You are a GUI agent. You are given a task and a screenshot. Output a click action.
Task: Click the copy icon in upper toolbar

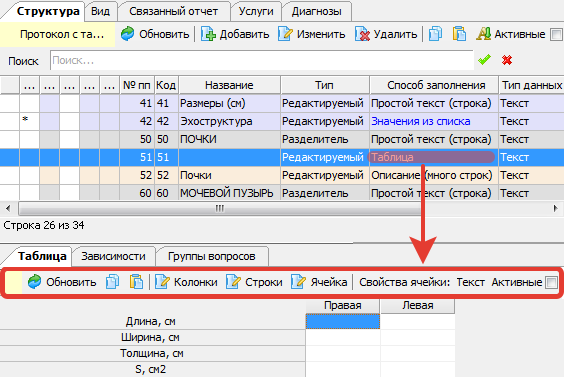[x=435, y=34]
